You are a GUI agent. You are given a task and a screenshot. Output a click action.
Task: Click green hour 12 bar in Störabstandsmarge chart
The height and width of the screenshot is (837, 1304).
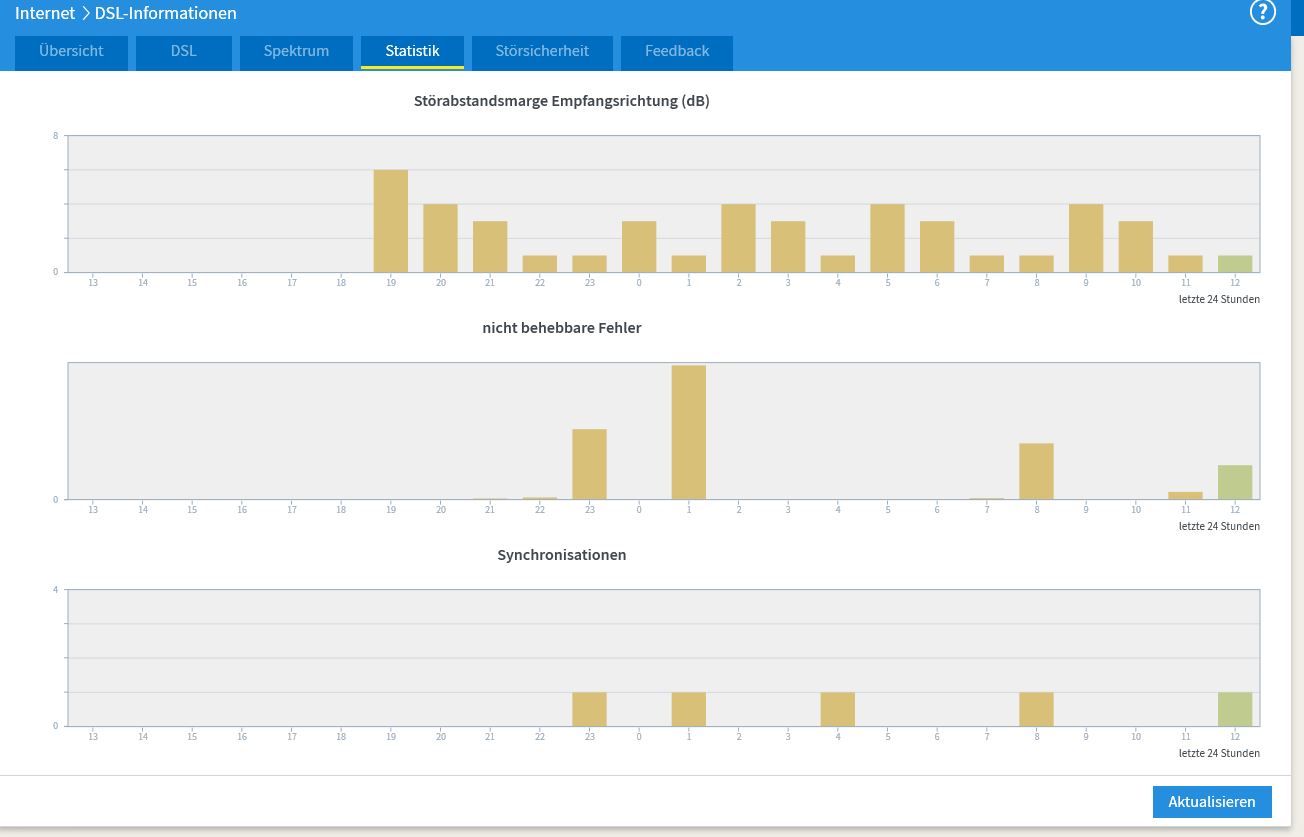click(x=1235, y=264)
